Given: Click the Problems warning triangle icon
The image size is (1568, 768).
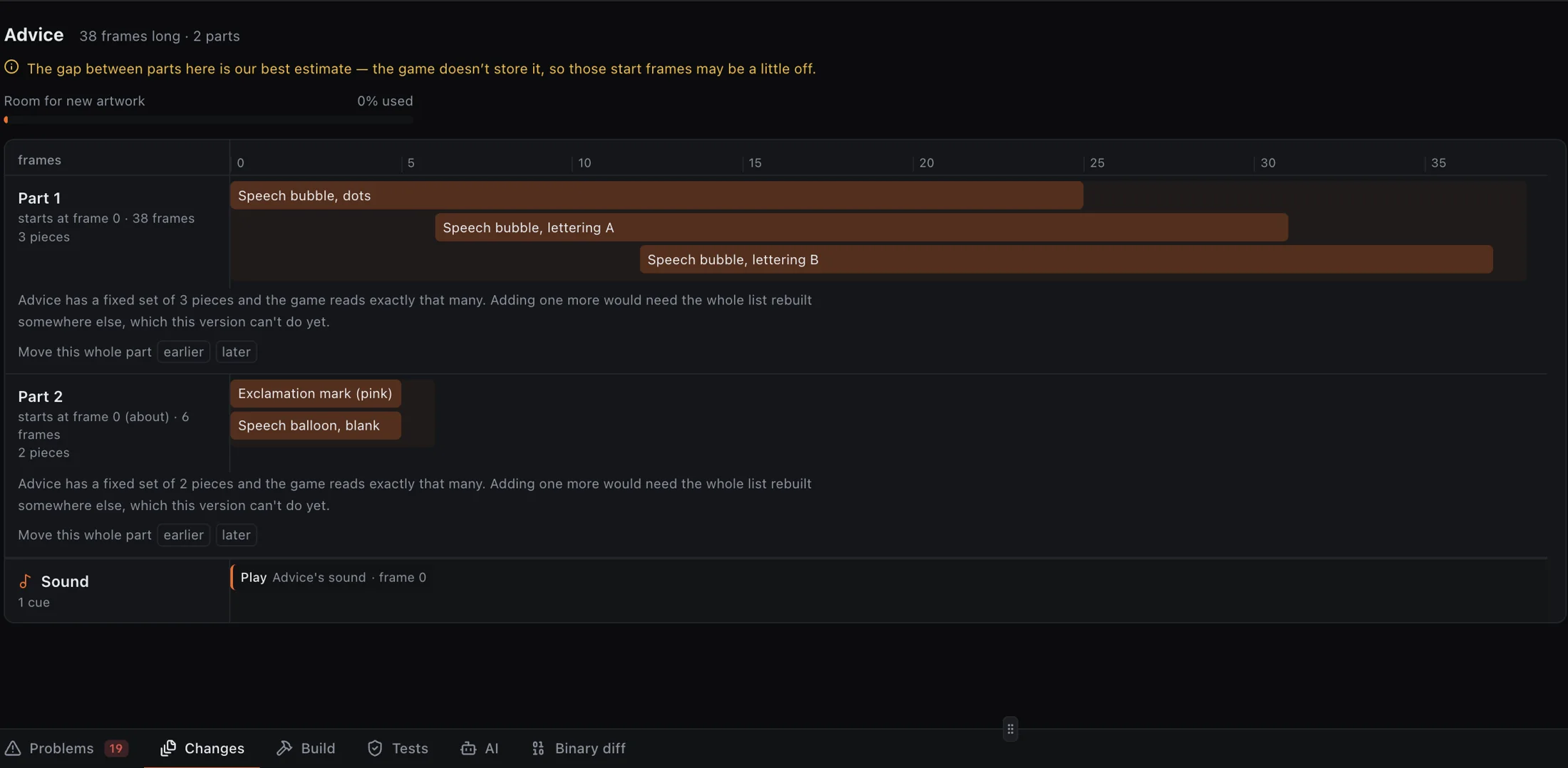Looking at the screenshot, I should pos(13,748).
